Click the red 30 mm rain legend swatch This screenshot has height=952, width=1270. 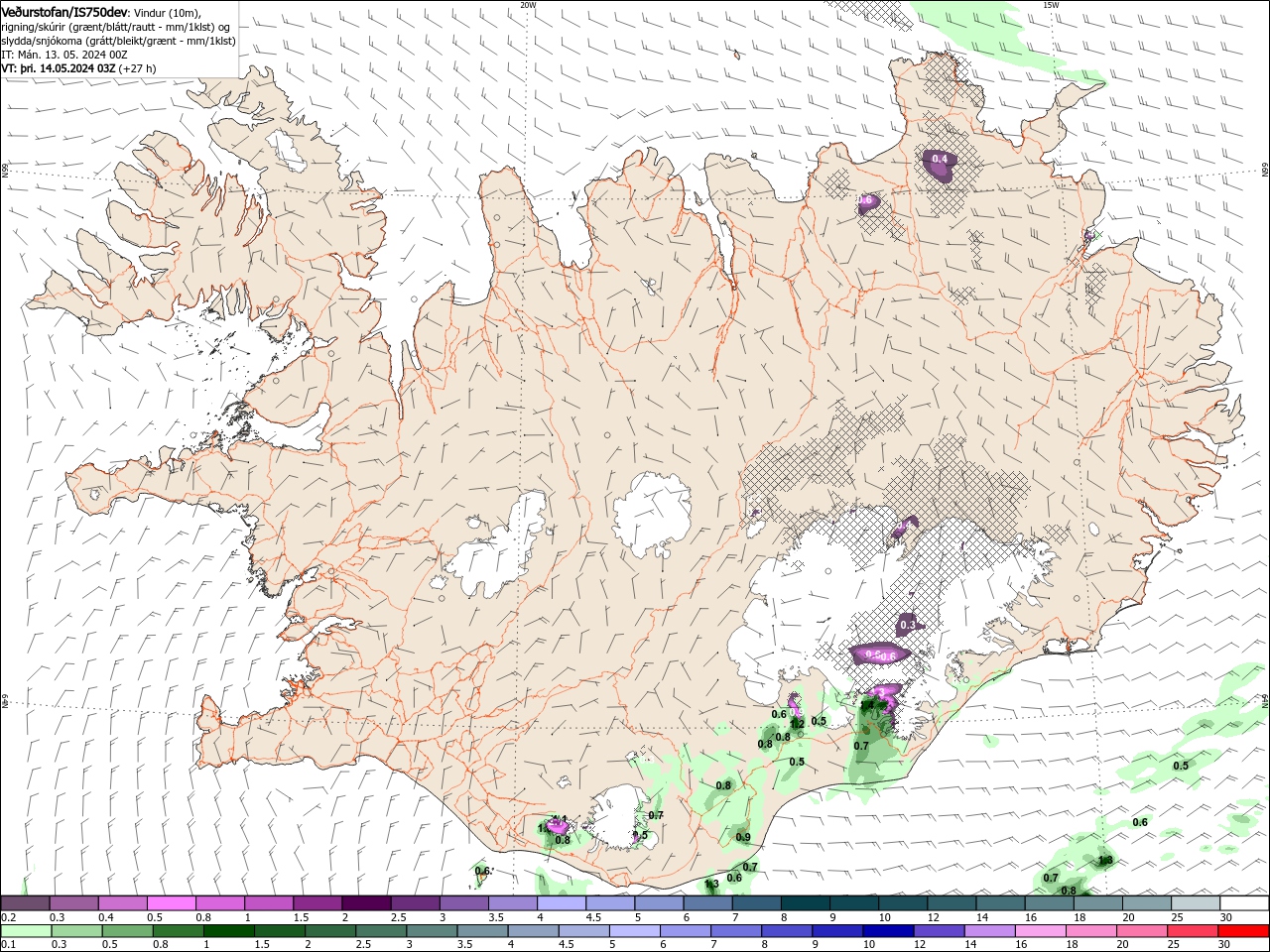1245,931
